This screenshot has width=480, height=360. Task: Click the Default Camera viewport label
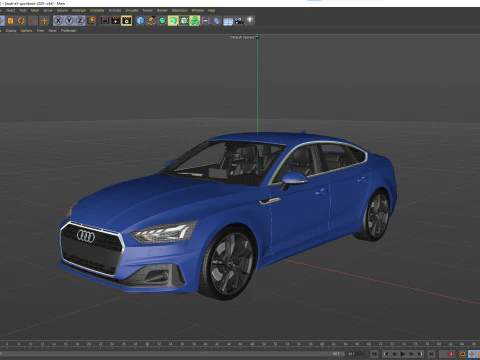pyautogui.click(x=242, y=37)
